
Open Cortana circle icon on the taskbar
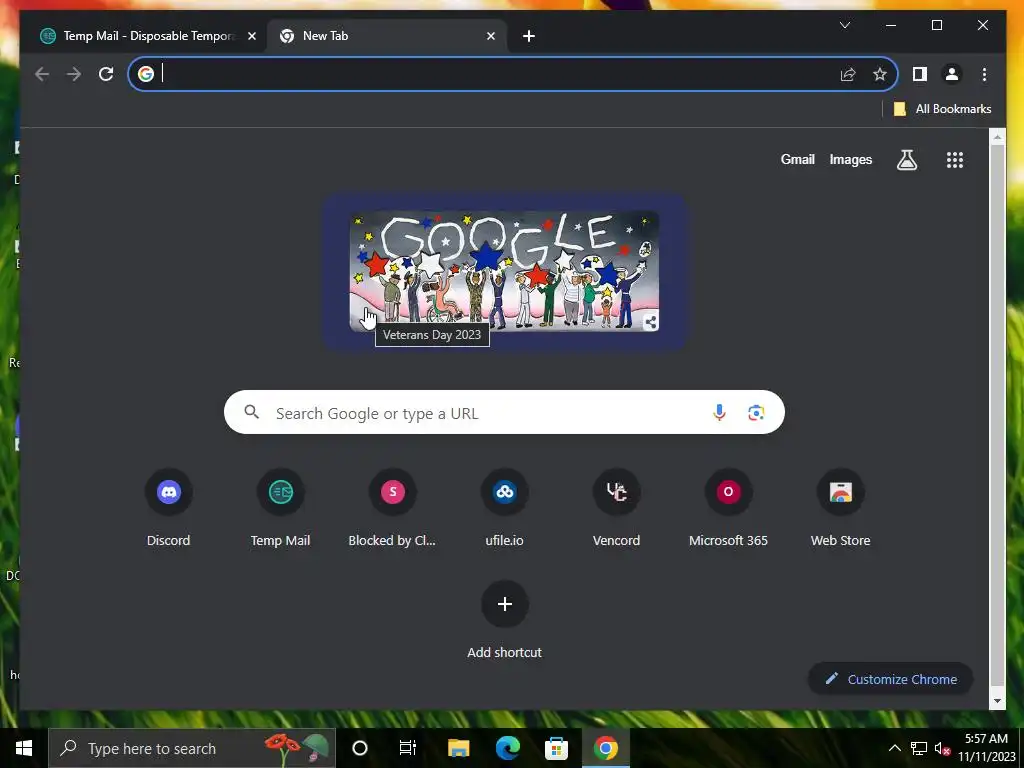coord(360,748)
